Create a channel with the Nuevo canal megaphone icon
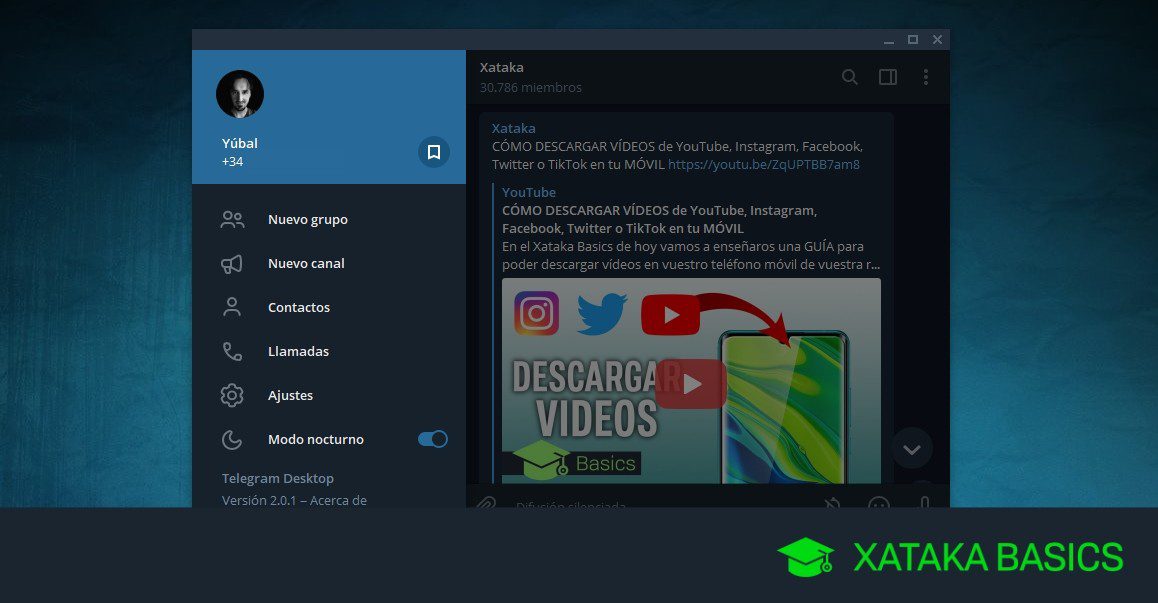The height and width of the screenshot is (603, 1158). point(232,263)
